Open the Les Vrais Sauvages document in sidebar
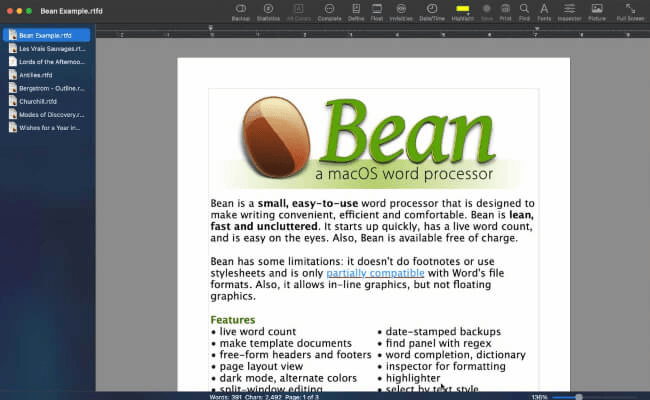 click(x=46, y=48)
